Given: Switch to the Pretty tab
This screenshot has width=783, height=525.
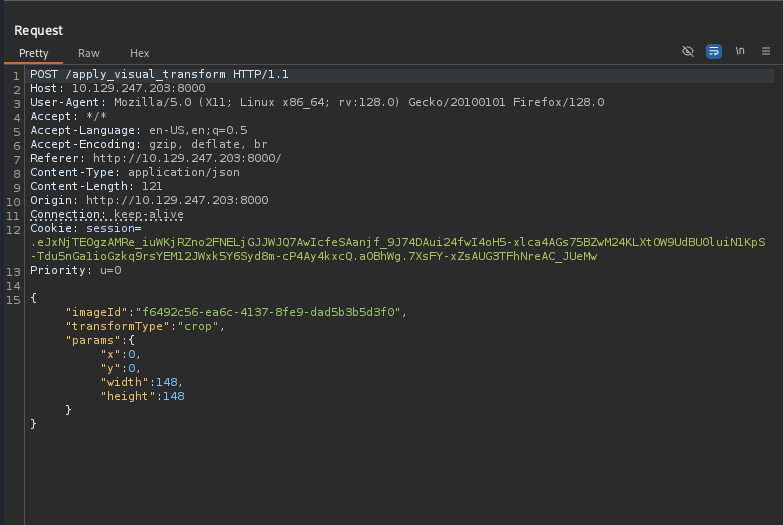Looking at the screenshot, I should (x=34, y=53).
